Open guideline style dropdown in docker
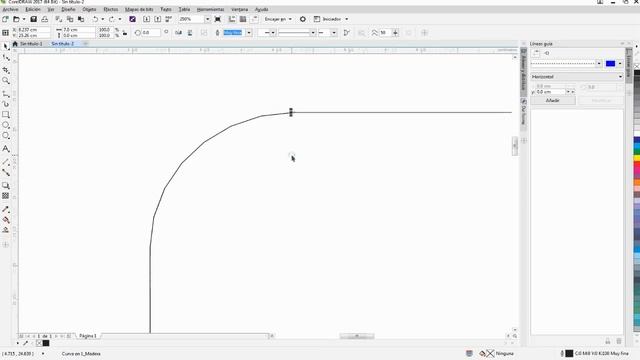 click(x=599, y=64)
